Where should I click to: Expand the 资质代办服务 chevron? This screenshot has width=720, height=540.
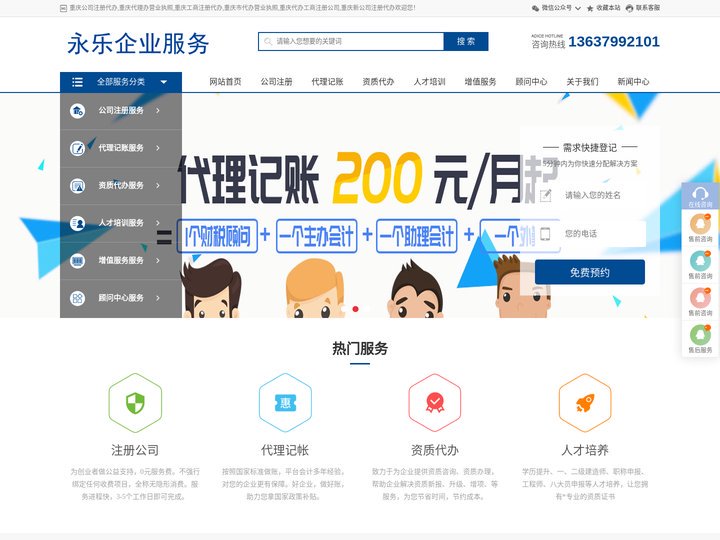tap(158, 186)
